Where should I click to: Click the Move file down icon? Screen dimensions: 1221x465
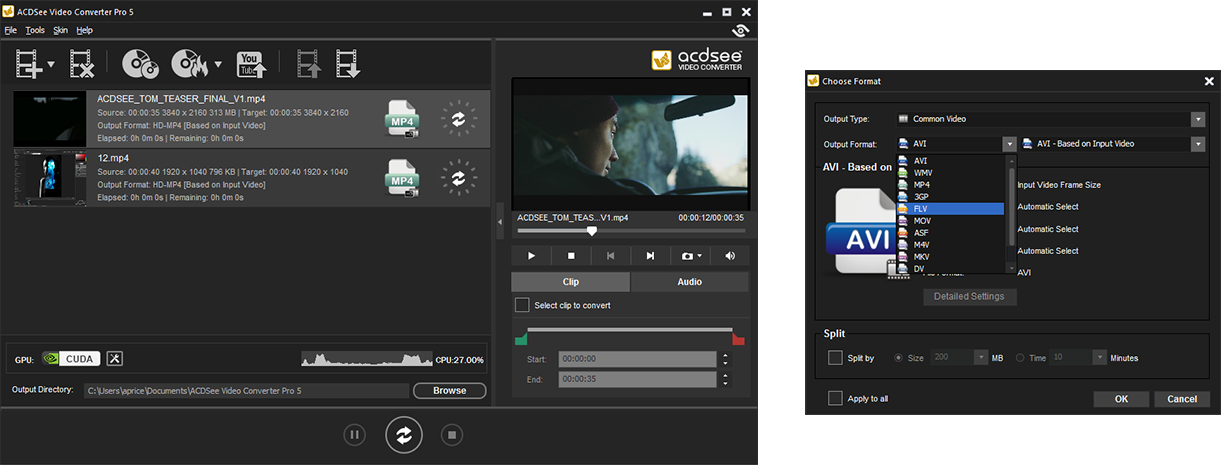pyautogui.click(x=347, y=65)
